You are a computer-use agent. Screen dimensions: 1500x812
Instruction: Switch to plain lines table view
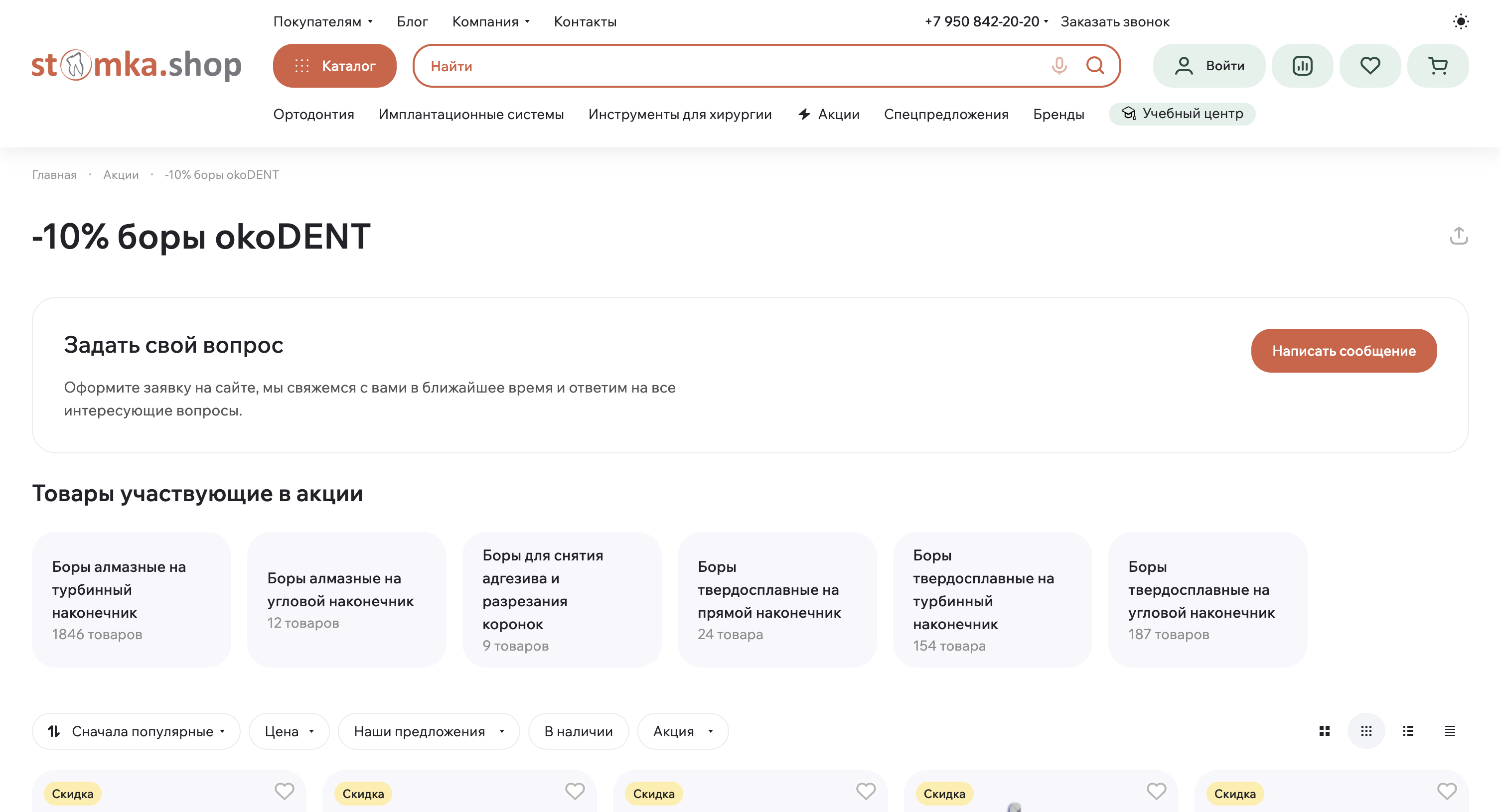tap(1450, 730)
